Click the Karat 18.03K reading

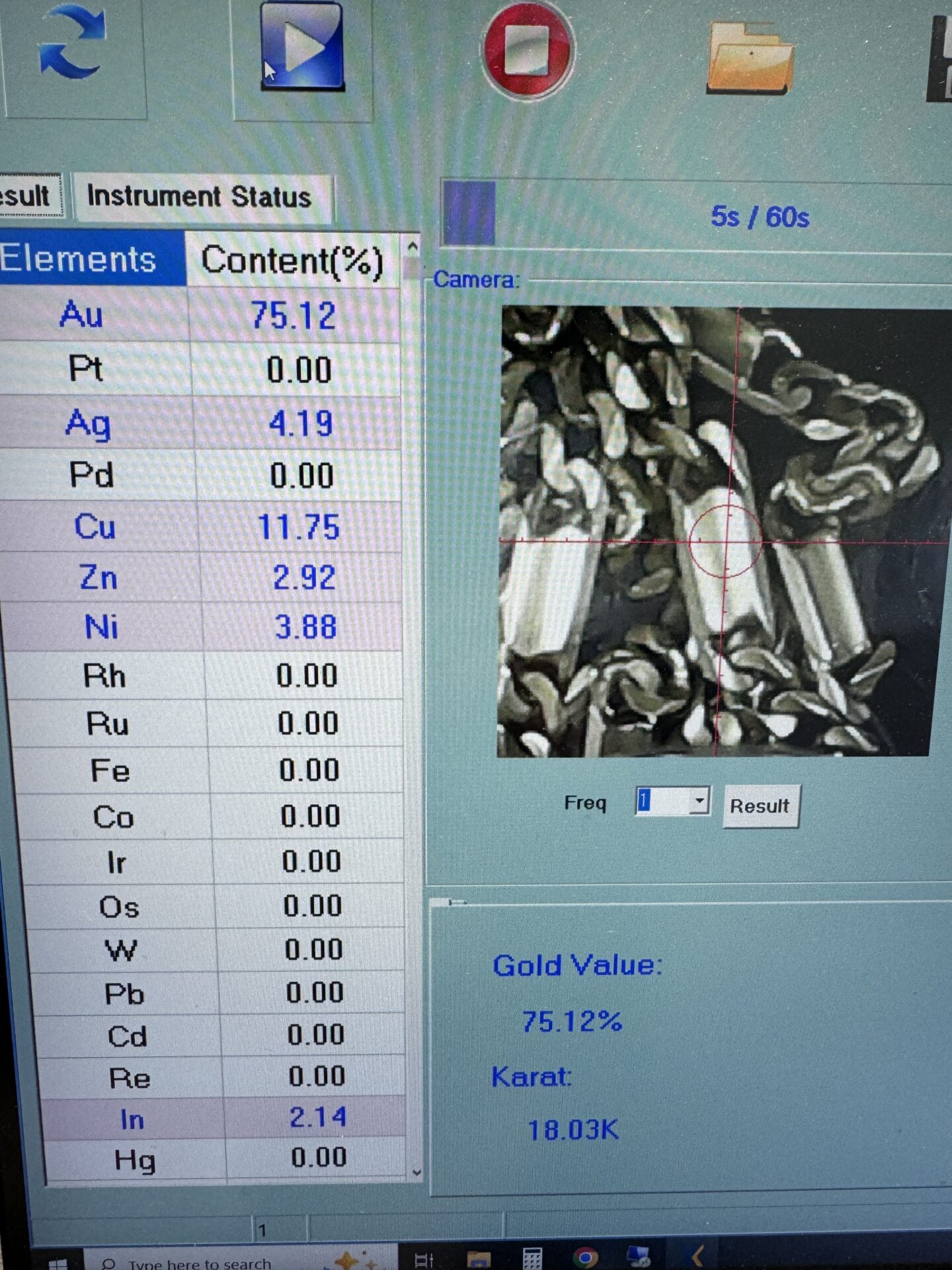click(573, 1129)
